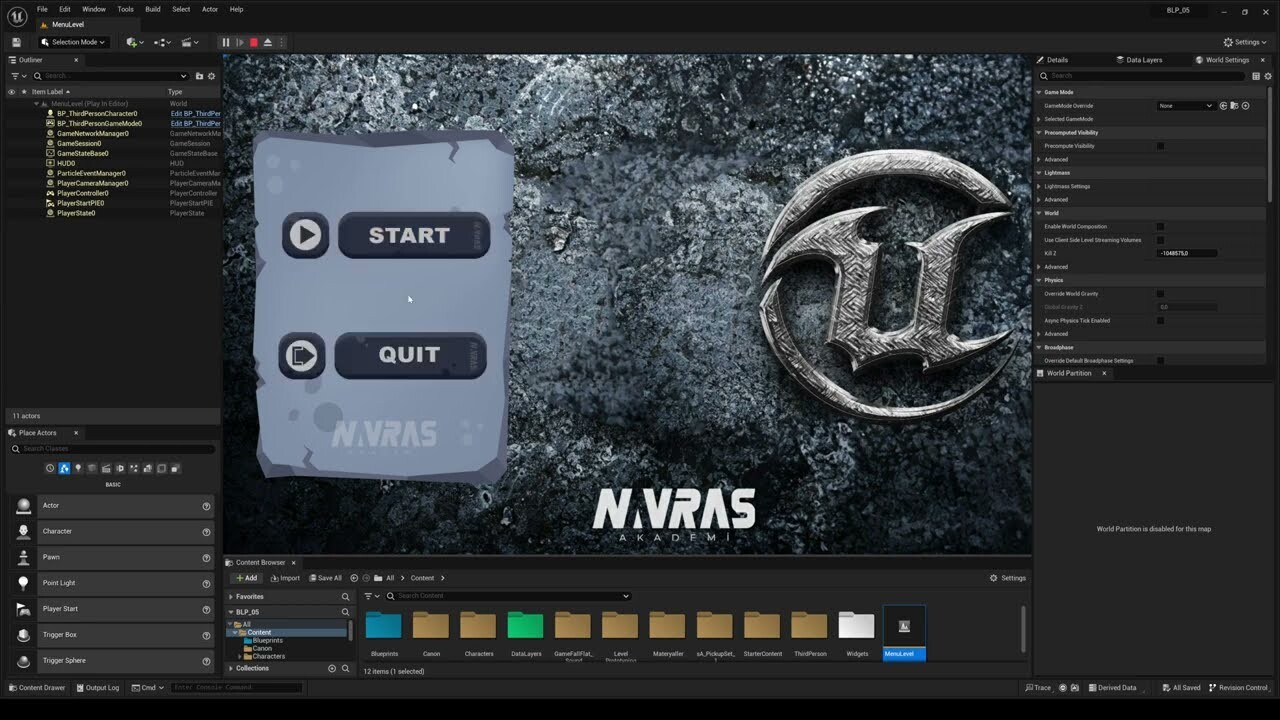Enable Override World Gravity

(x=1159, y=293)
